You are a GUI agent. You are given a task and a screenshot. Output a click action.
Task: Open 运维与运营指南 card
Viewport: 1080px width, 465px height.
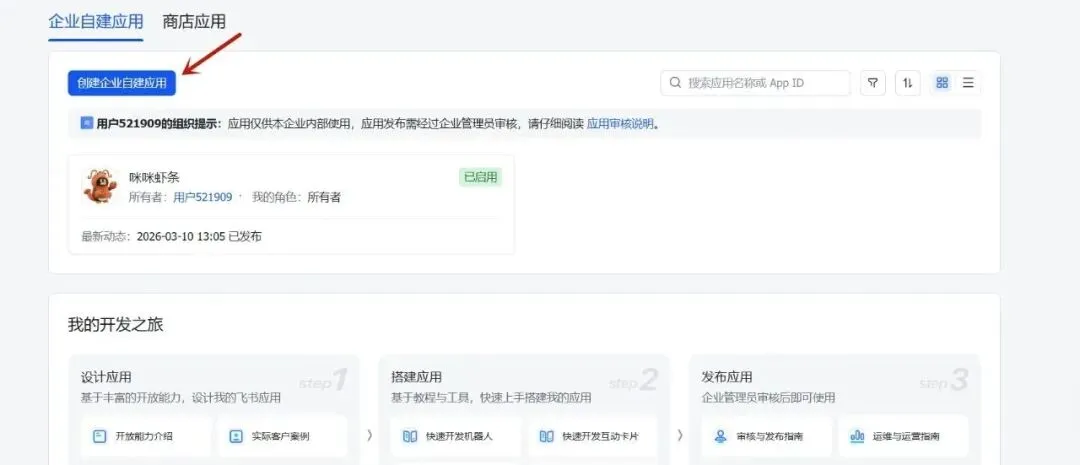click(903, 436)
